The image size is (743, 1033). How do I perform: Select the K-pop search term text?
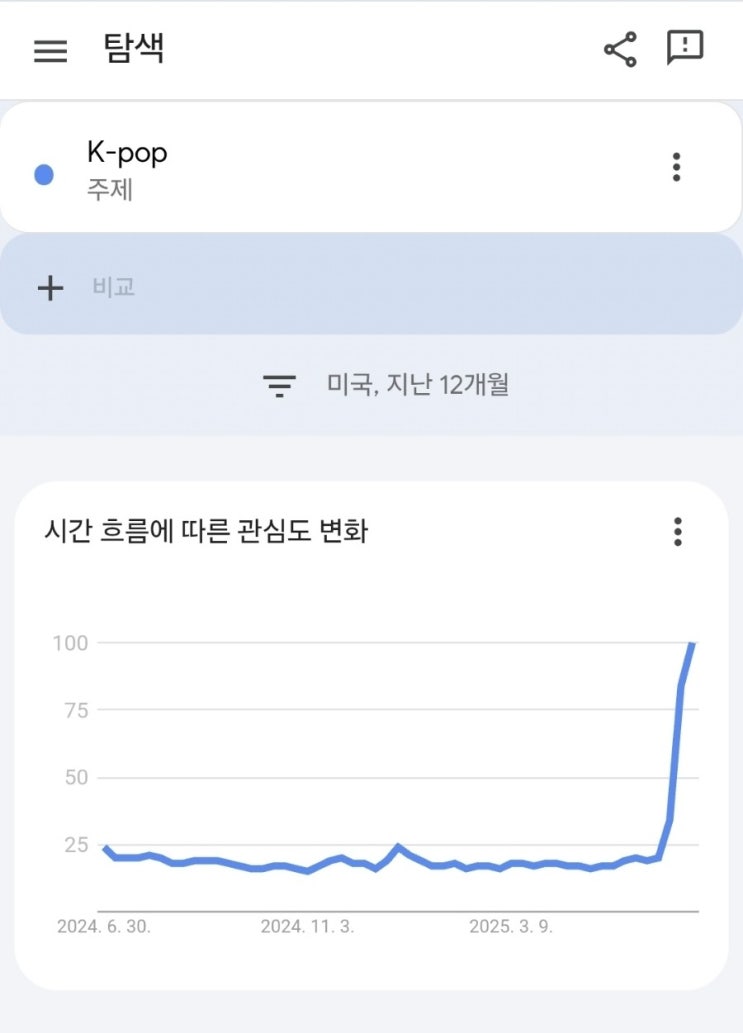pos(127,153)
